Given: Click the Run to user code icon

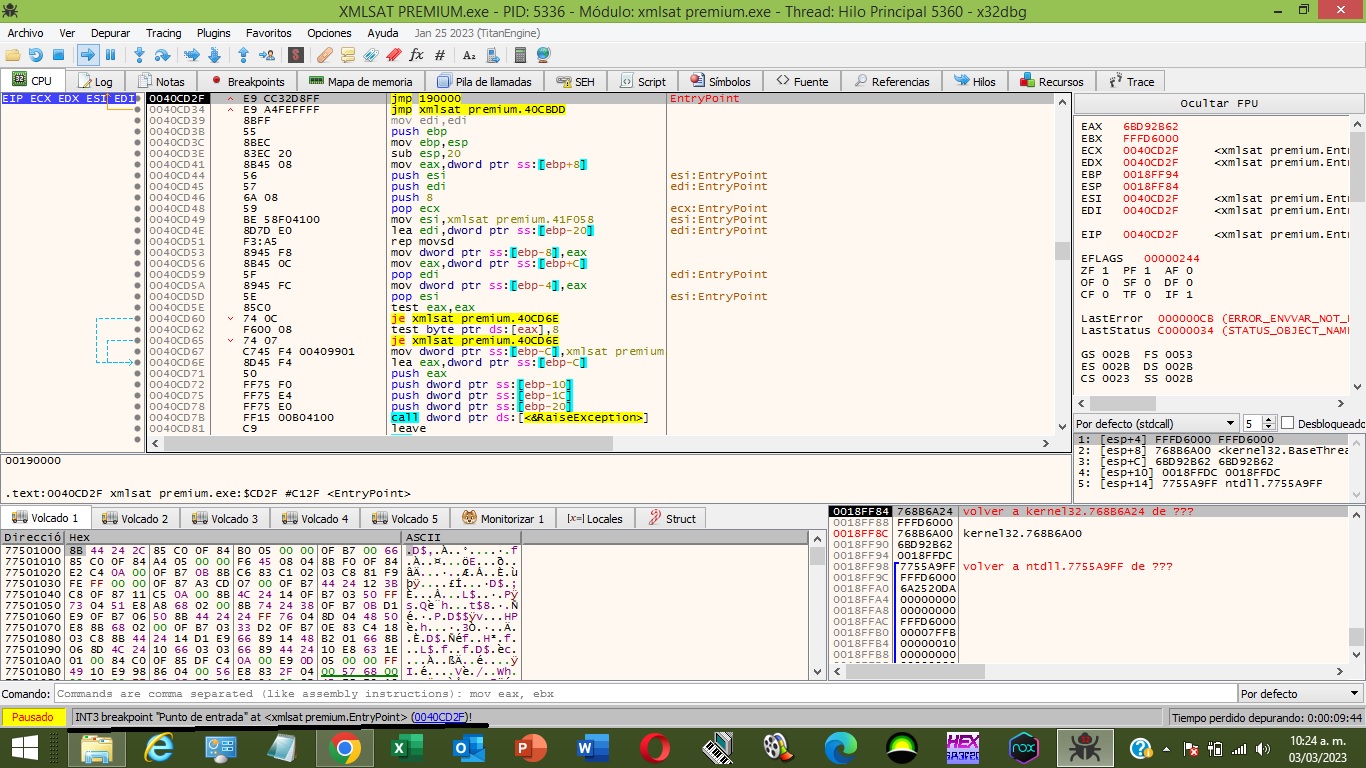Looking at the screenshot, I should [266, 55].
